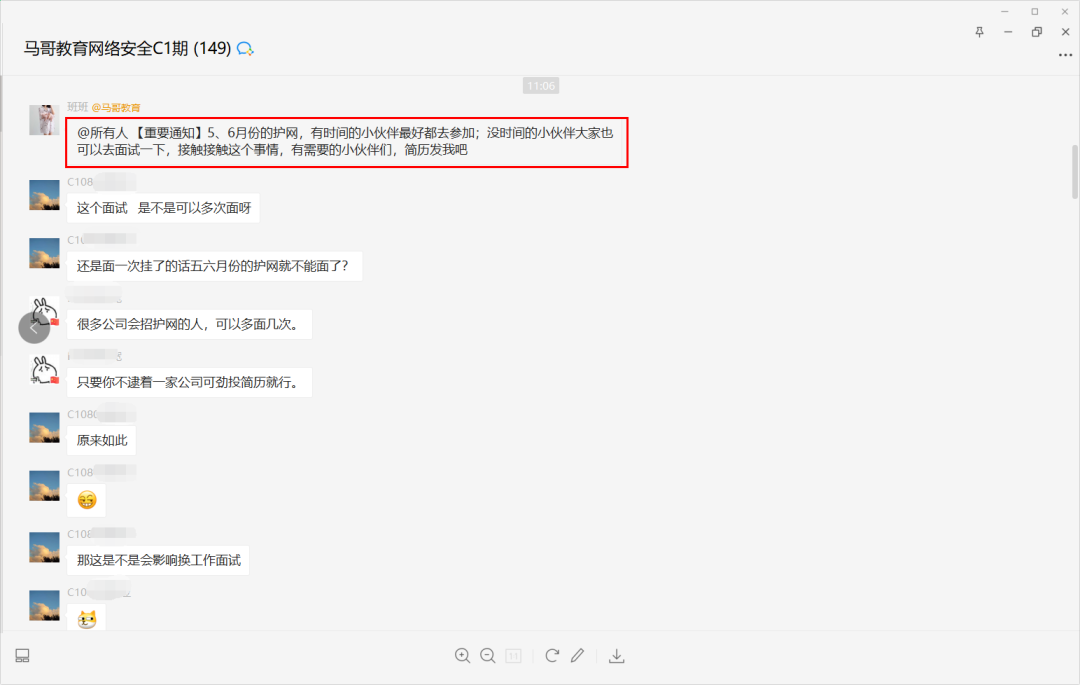Click the '原来如此' message bubble
Viewport: 1080px width, 685px height.
[x=102, y=440]
